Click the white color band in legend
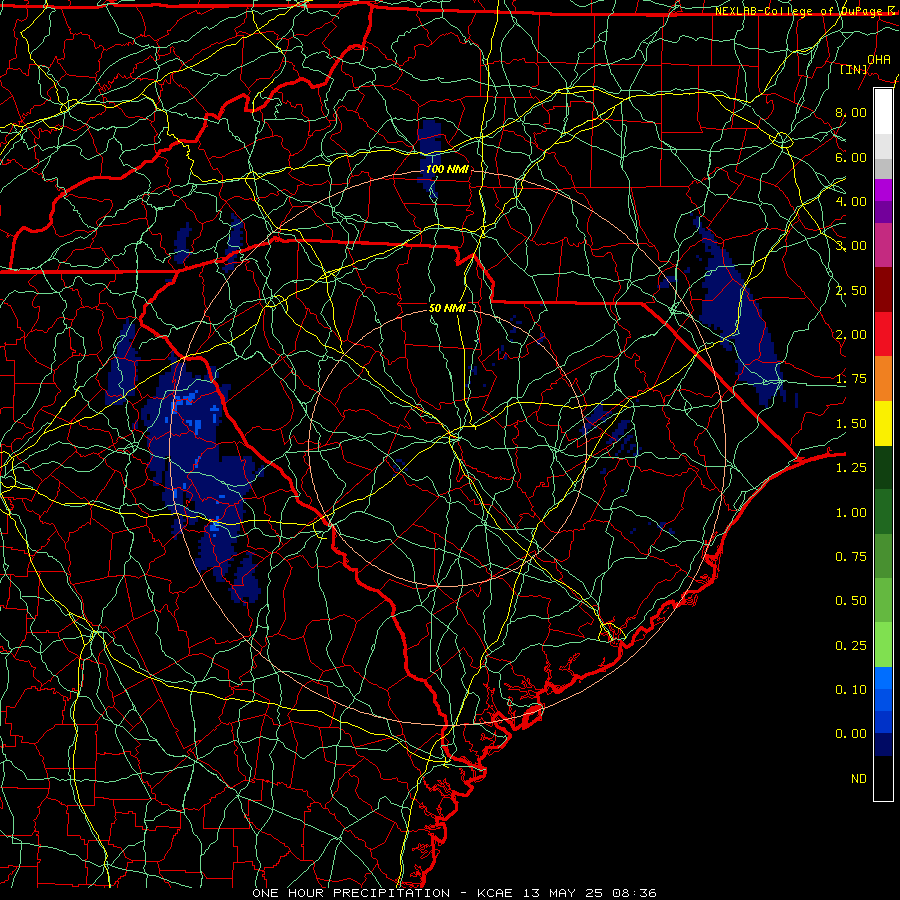 pos(883,112)
